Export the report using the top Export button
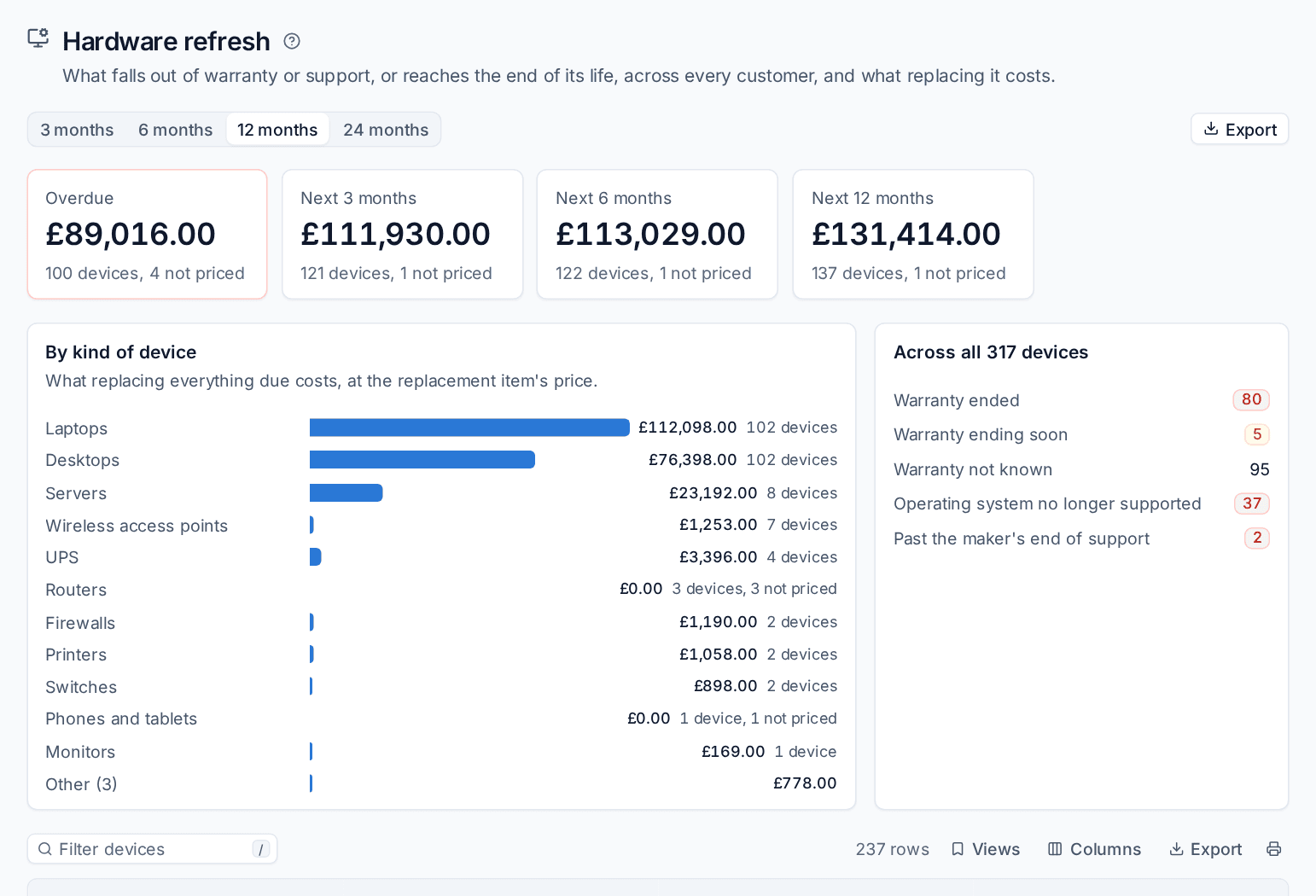The image size is (1316, 896). click(1239, 129)
